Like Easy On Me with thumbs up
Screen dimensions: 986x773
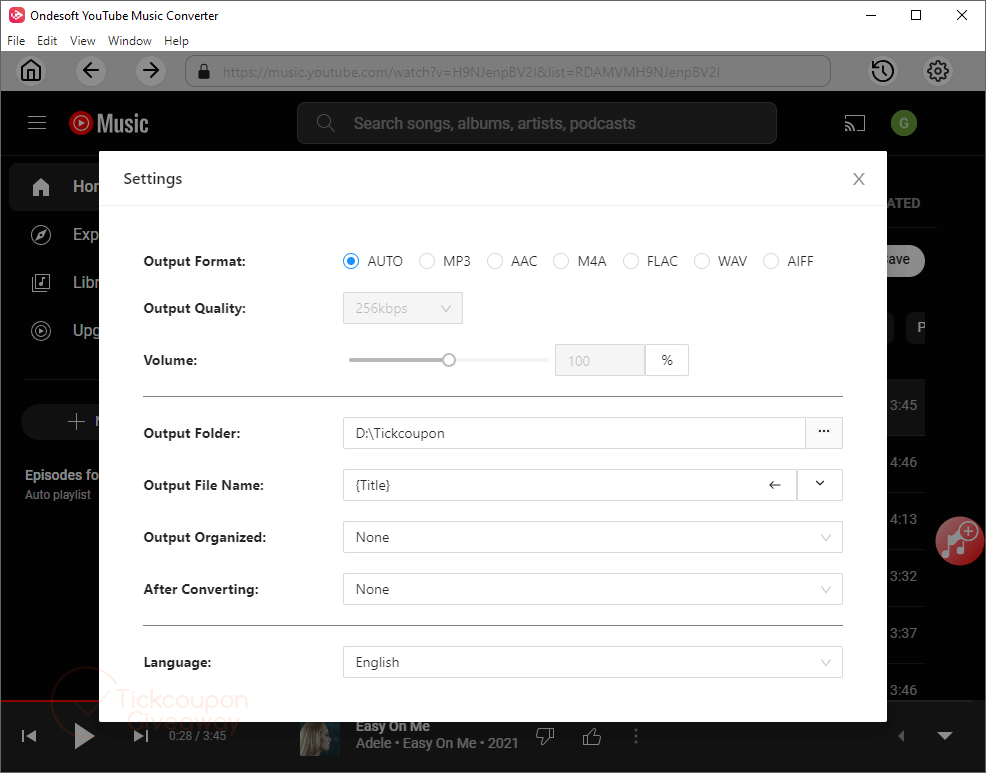[592, 736]
